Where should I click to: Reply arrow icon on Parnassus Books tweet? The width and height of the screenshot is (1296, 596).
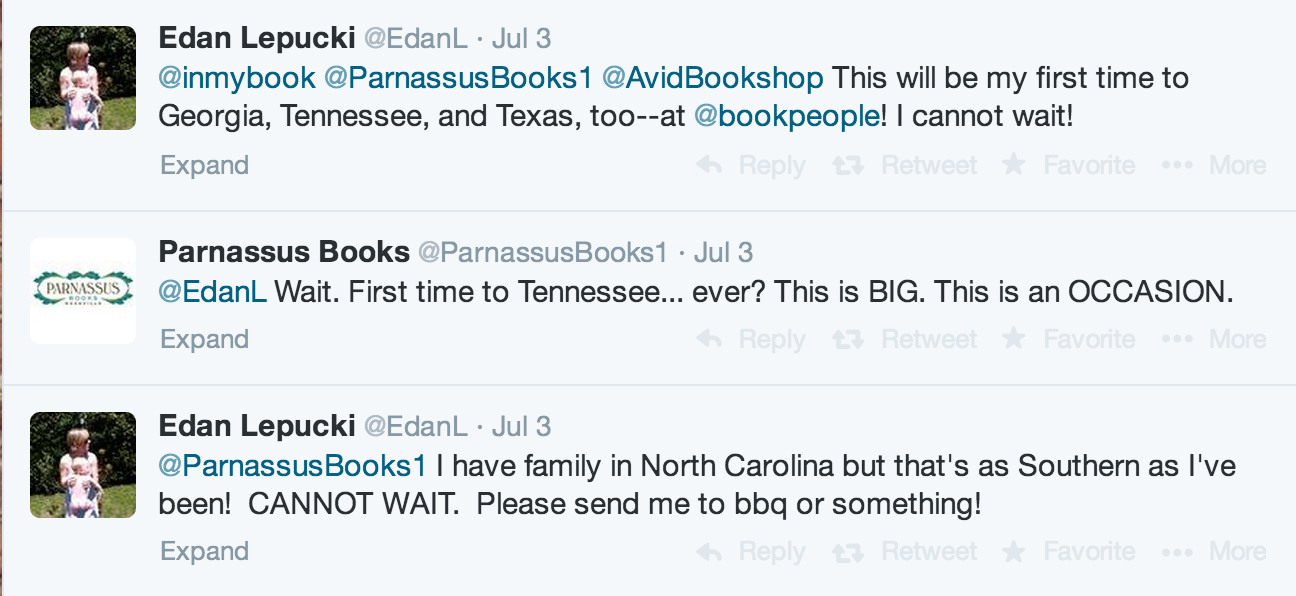(x=710, y=339)
